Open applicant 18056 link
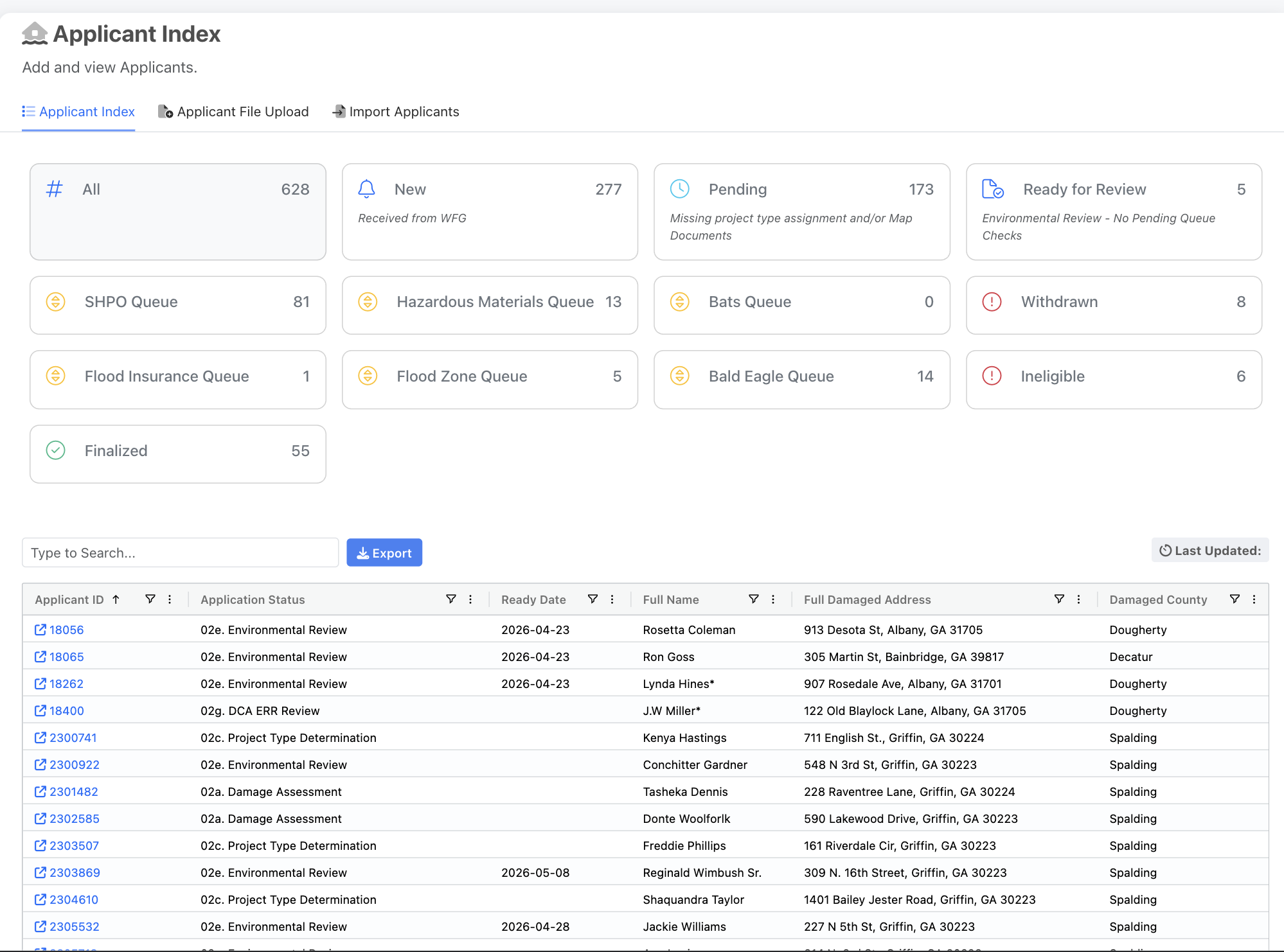 pos(59,630)
